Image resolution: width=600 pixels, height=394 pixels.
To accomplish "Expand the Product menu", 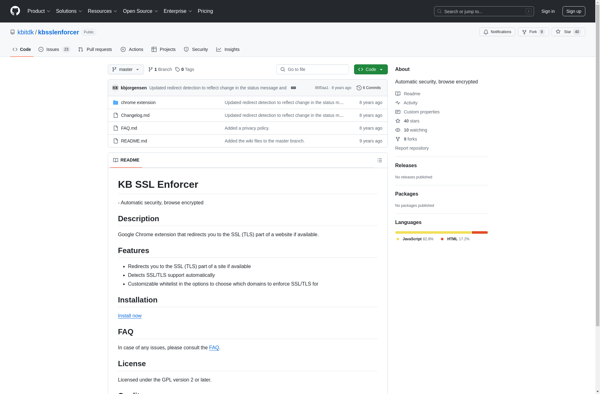I will (x=38, y=11).
